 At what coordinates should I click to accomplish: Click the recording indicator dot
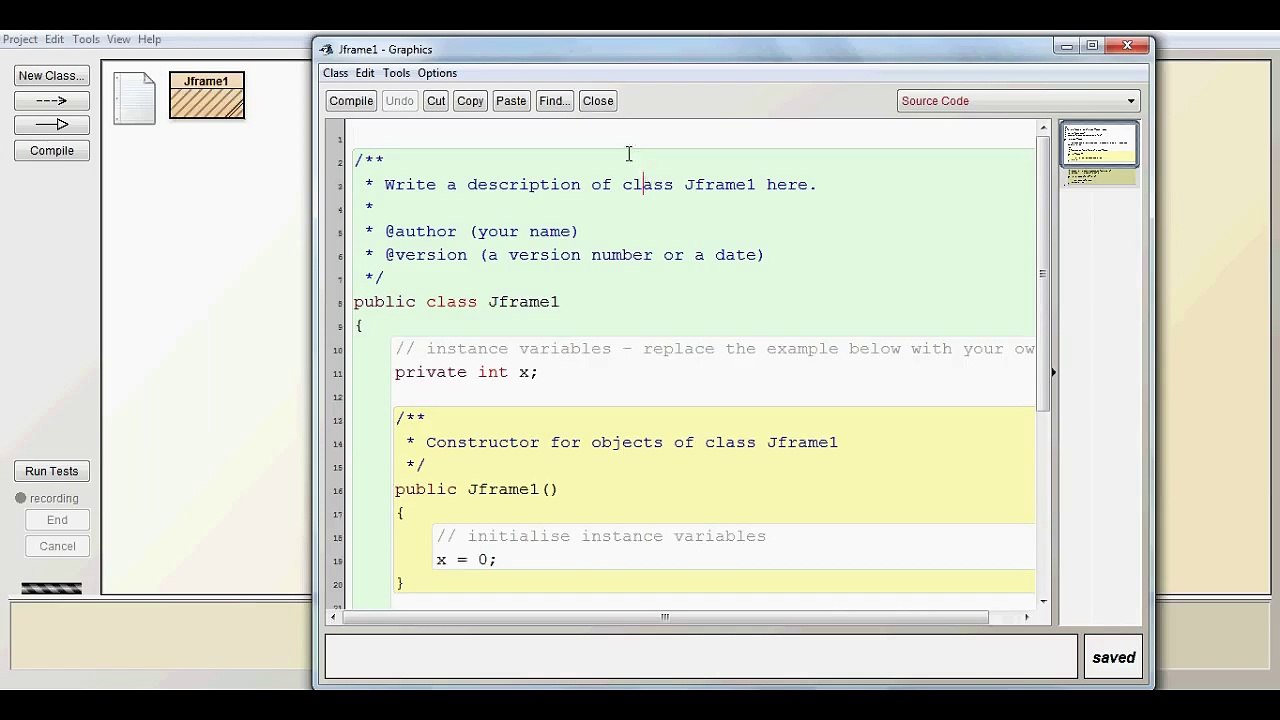coord(20,498)
